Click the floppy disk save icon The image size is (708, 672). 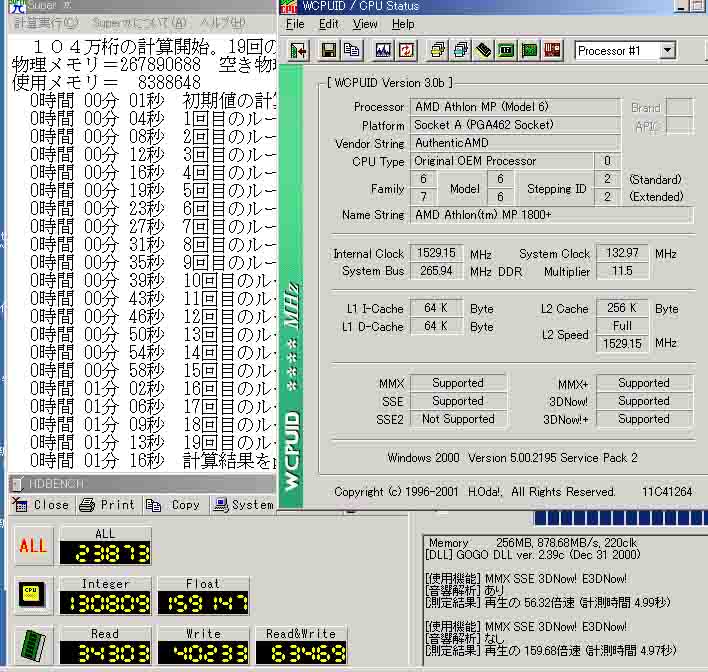click(x=329, y=50)
